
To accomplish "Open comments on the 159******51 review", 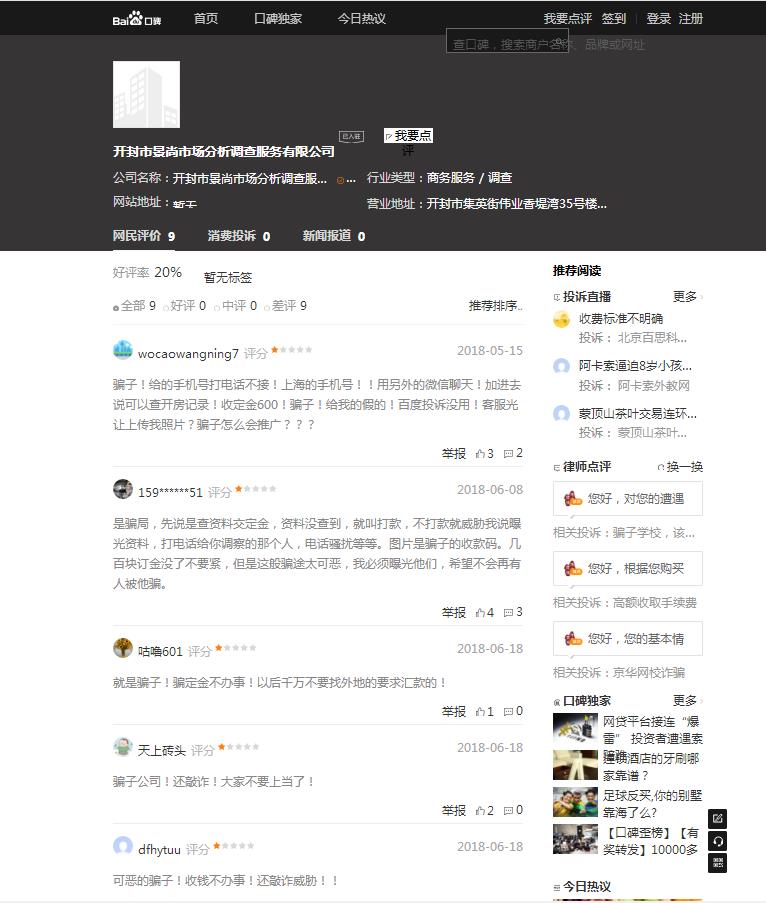I will pos(513,612).
